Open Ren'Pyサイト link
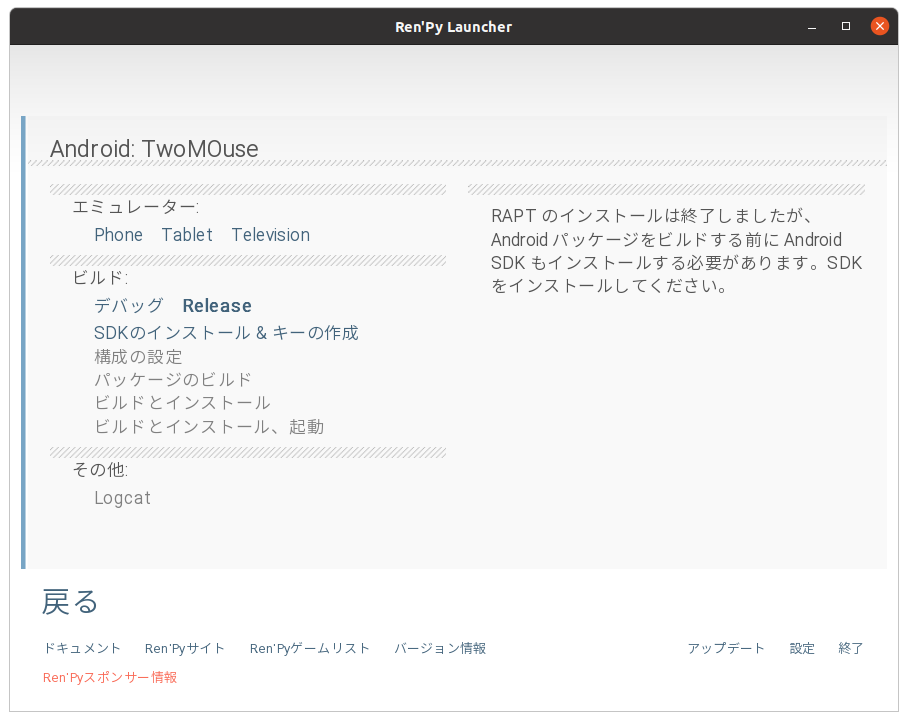Viewport: 908px width, 721px height. click(x=185, y=648)
